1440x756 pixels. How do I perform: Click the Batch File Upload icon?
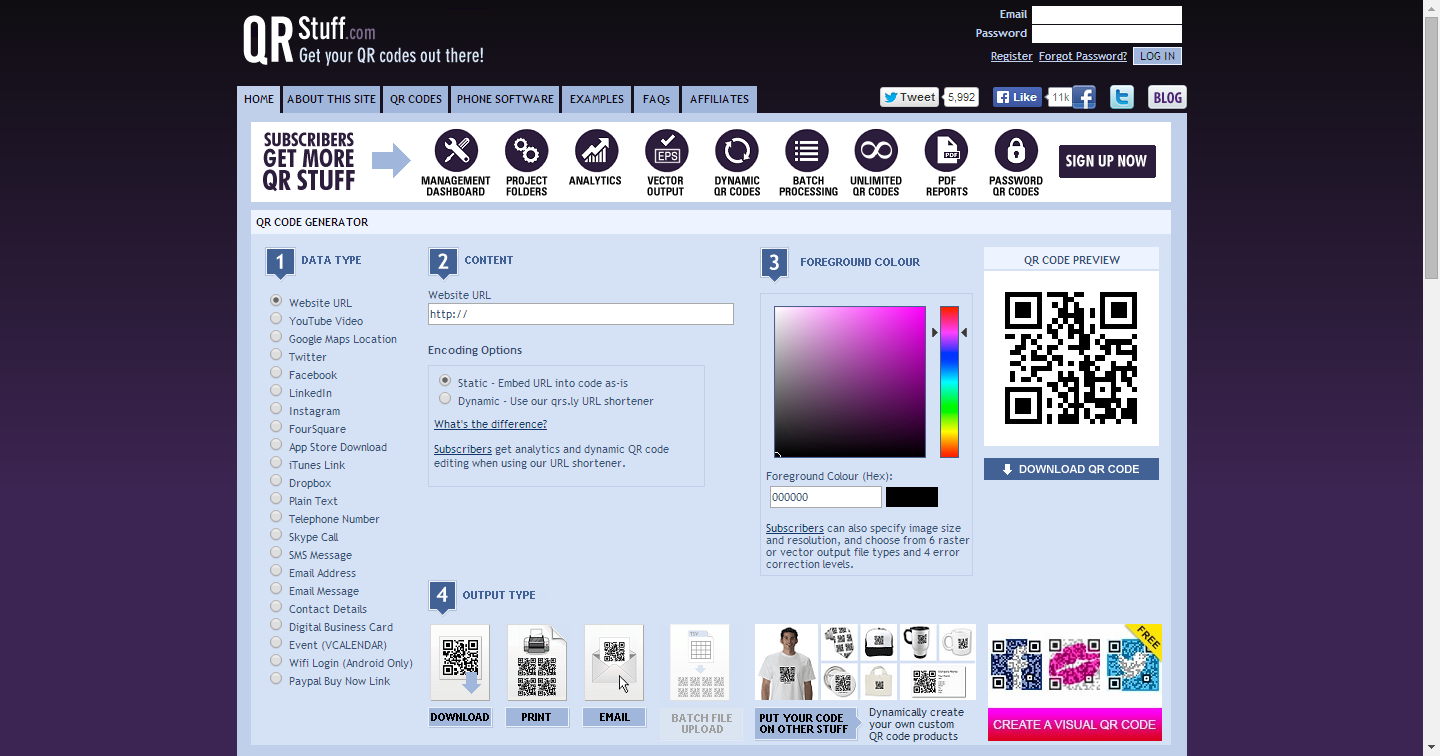700,662
